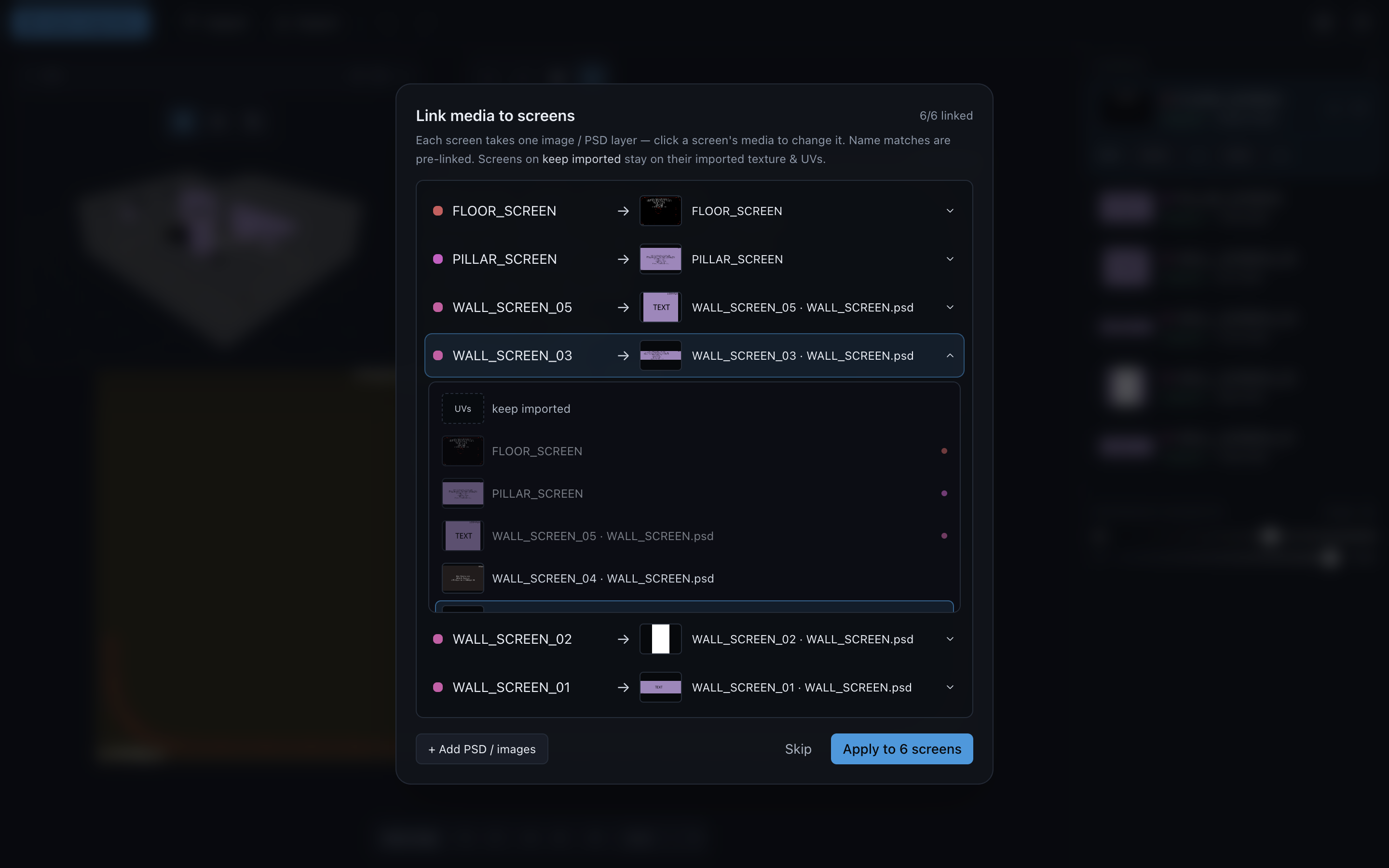Screen dimensions: 1389x868
Task: Click the in-use dot beside WALL_SCREEN_05 option
Action: pos(944,536)
